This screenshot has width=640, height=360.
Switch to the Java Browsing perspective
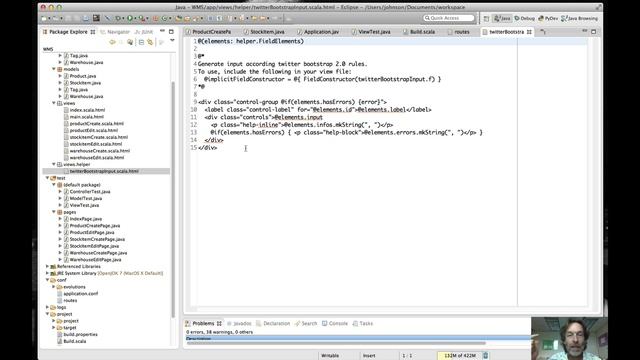(x=580, y=18)
